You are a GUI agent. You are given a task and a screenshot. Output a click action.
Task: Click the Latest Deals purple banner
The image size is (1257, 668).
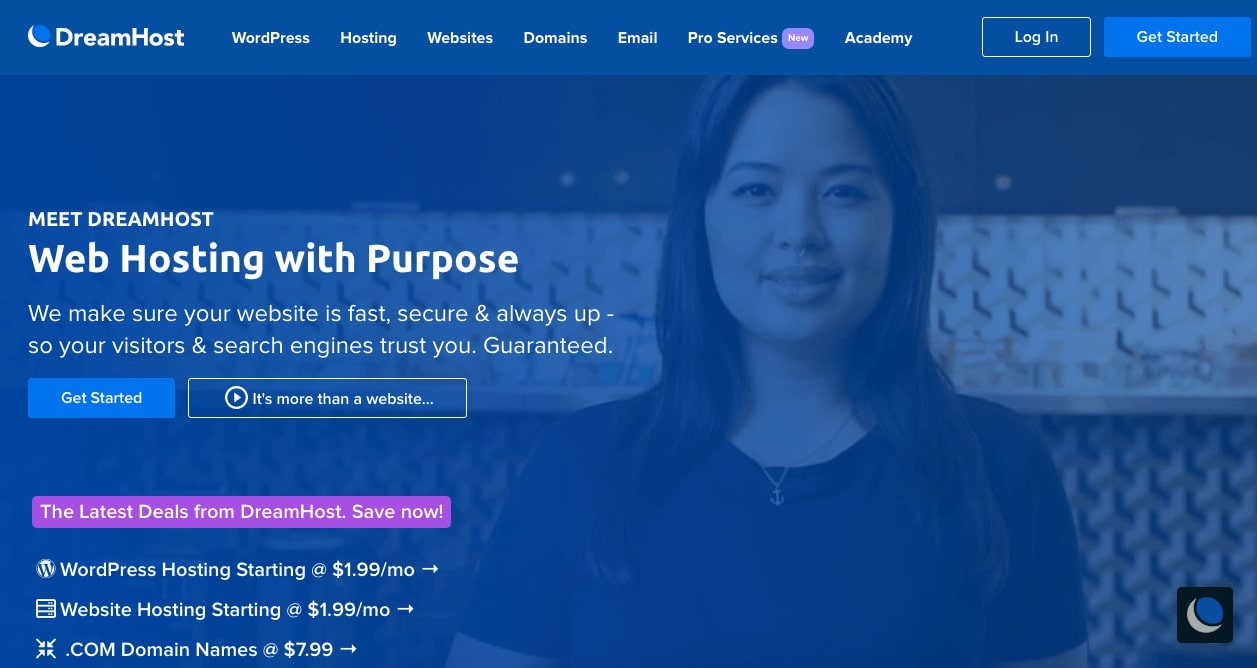[x=241, y=512]
